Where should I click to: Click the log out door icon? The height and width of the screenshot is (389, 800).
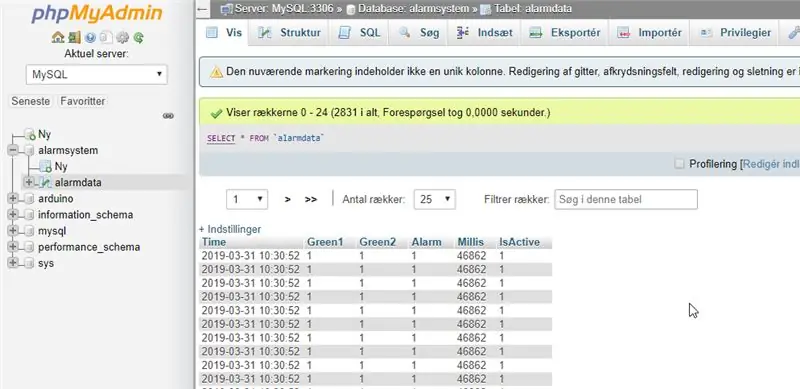(74, 37)
